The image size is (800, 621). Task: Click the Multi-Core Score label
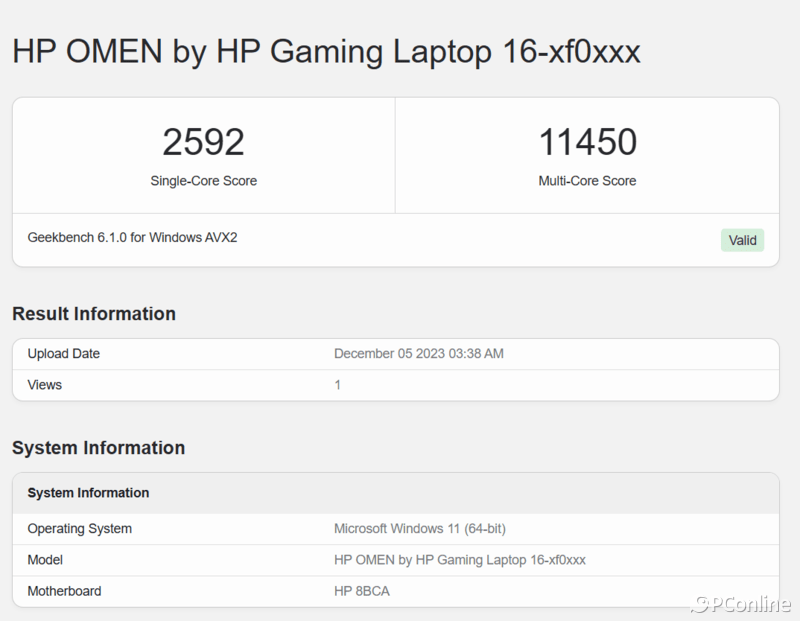587,181
